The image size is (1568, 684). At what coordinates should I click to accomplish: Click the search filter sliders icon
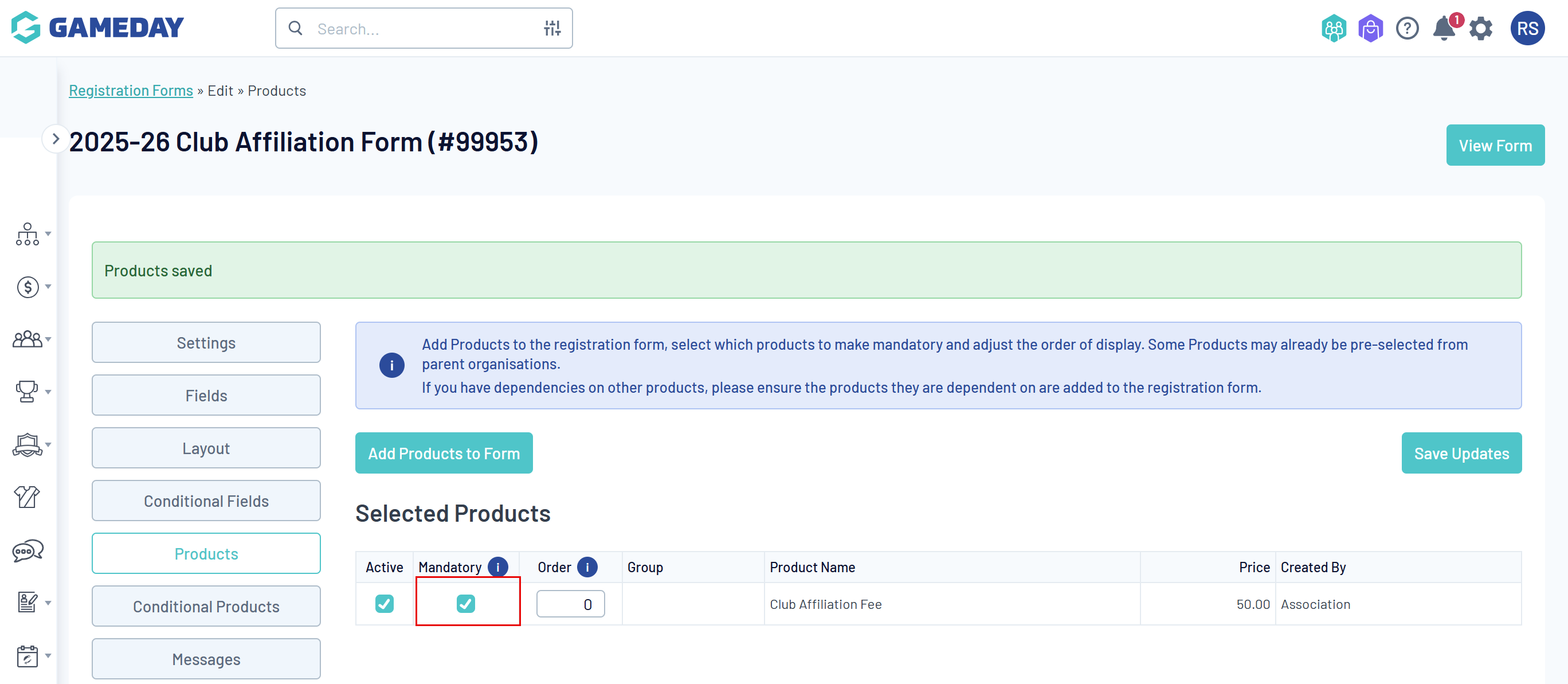tap(552, 28)
